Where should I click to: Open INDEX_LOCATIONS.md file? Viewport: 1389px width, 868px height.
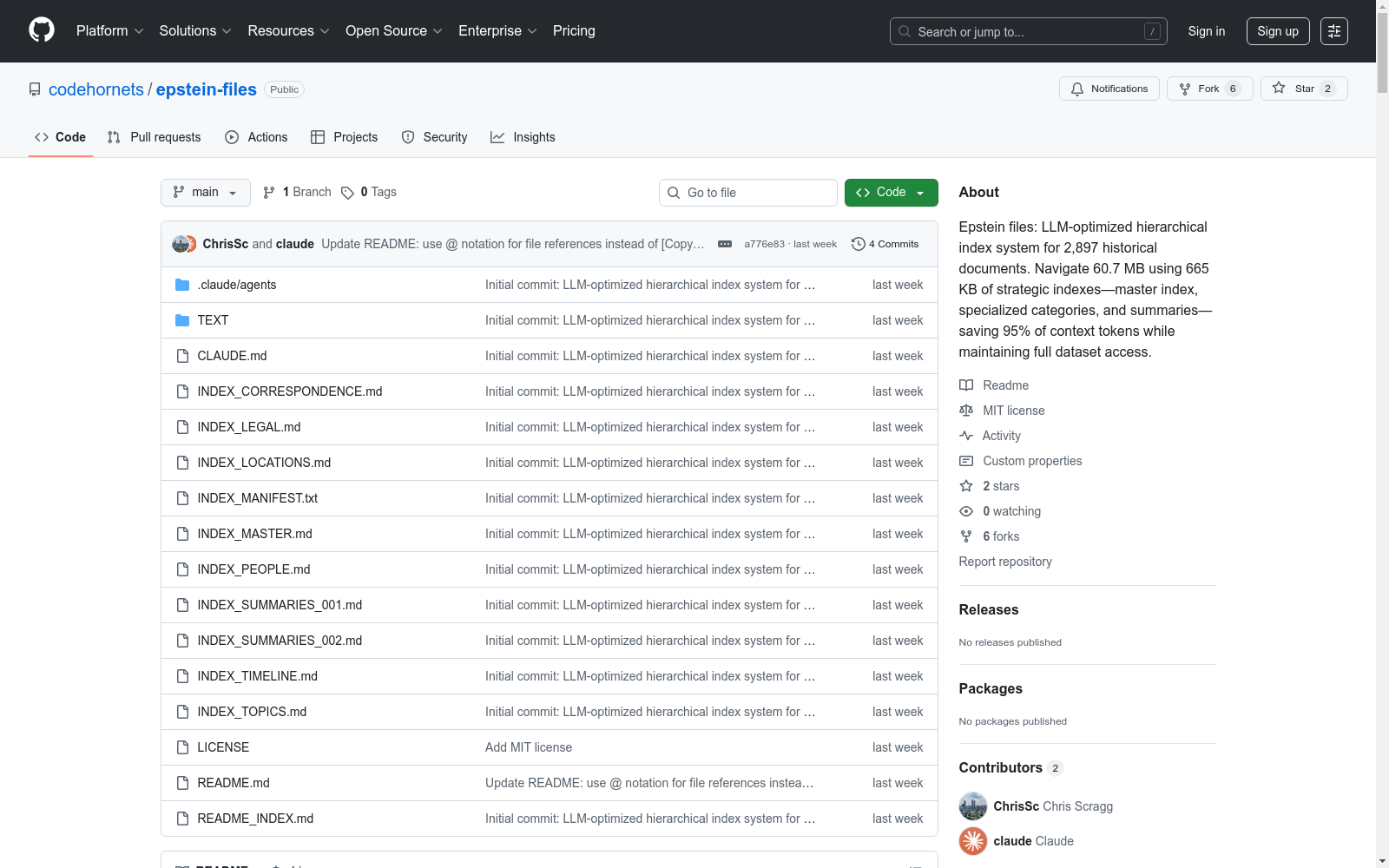coord(264,463)
